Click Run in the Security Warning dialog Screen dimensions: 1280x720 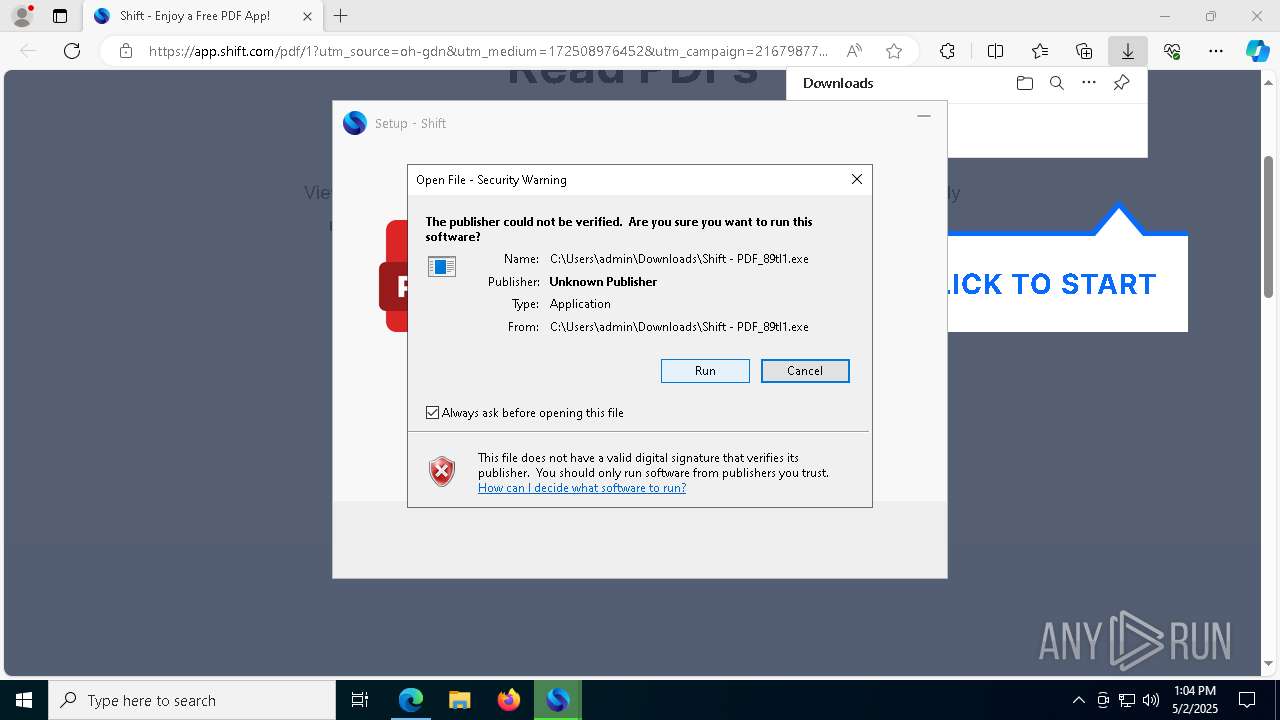point(705,371)
